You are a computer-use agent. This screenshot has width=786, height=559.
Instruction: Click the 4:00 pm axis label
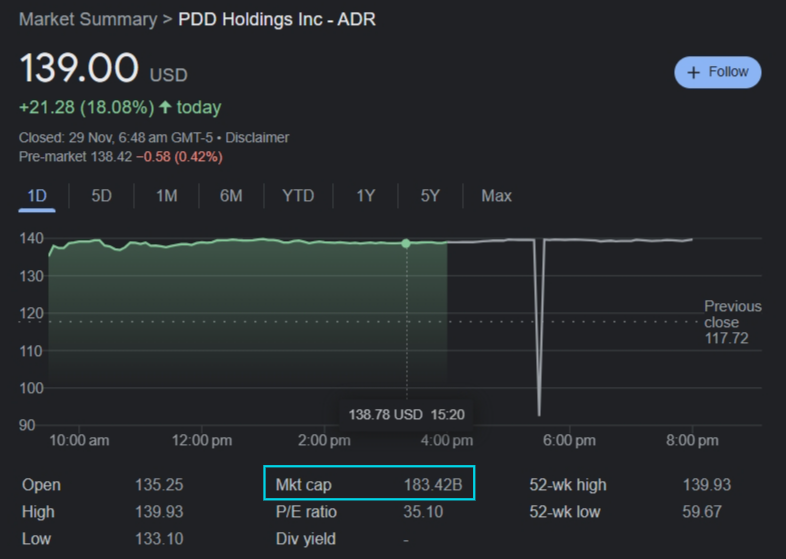[447, 441]
